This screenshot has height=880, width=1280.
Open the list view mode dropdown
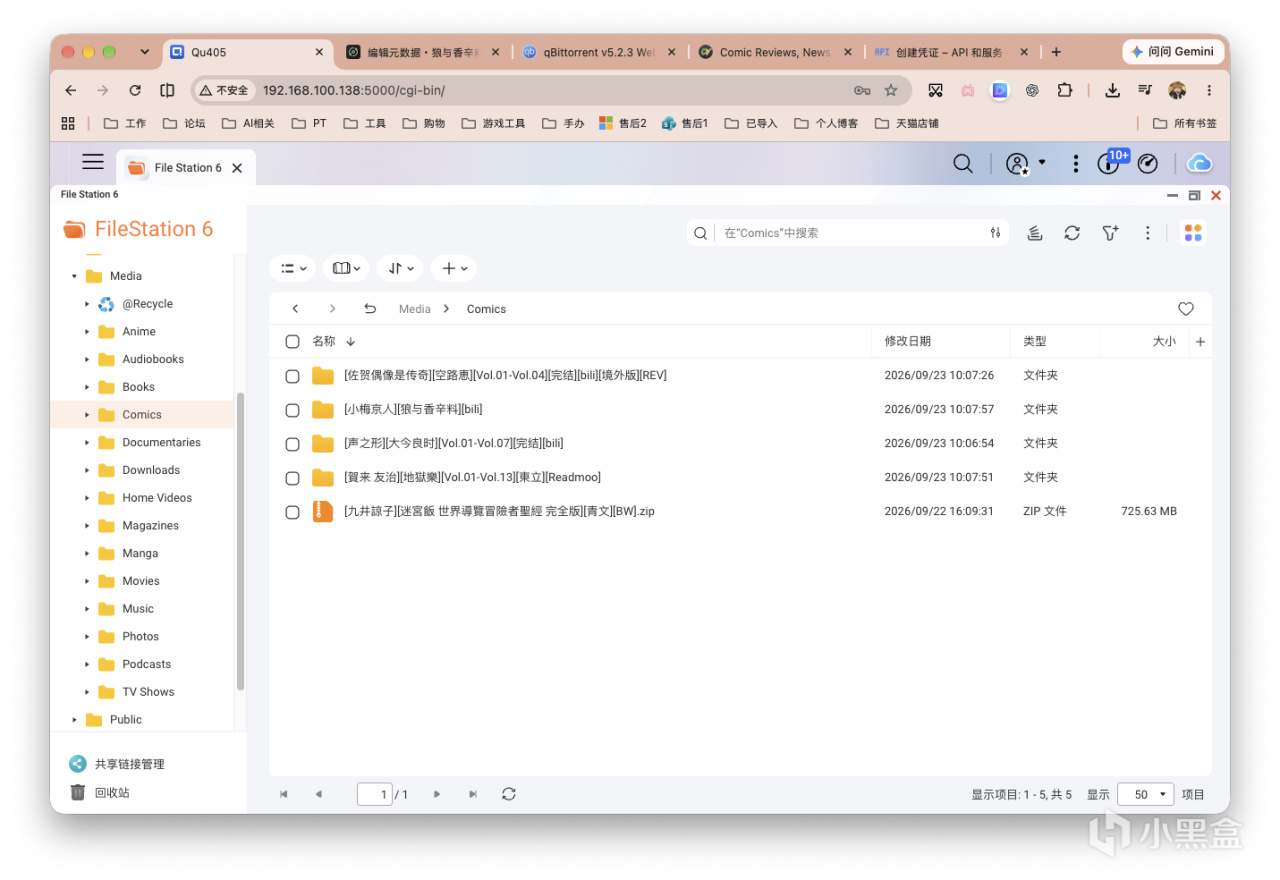pos(293,268)
